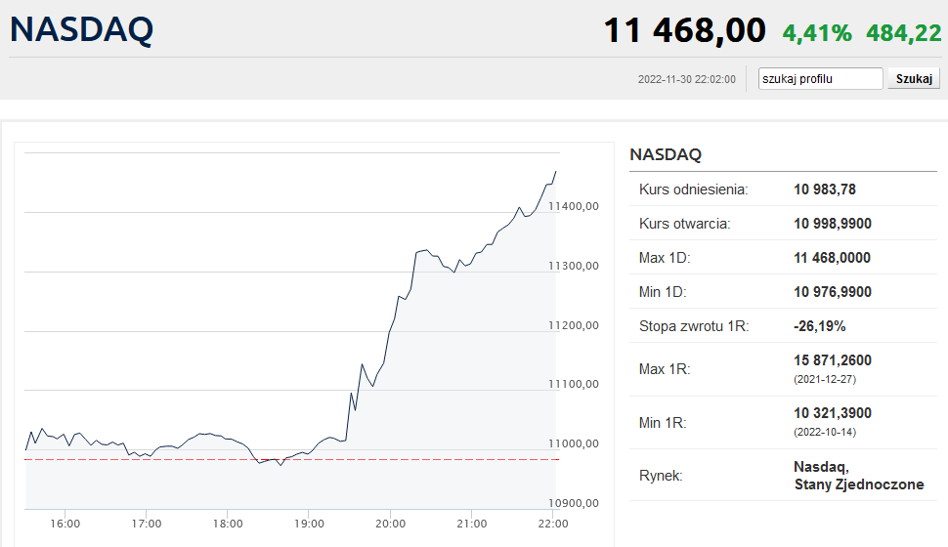This screenshot has width=948, height=547.
Task: Click the 'Min 1R:' label
Action: pos(663,422)
